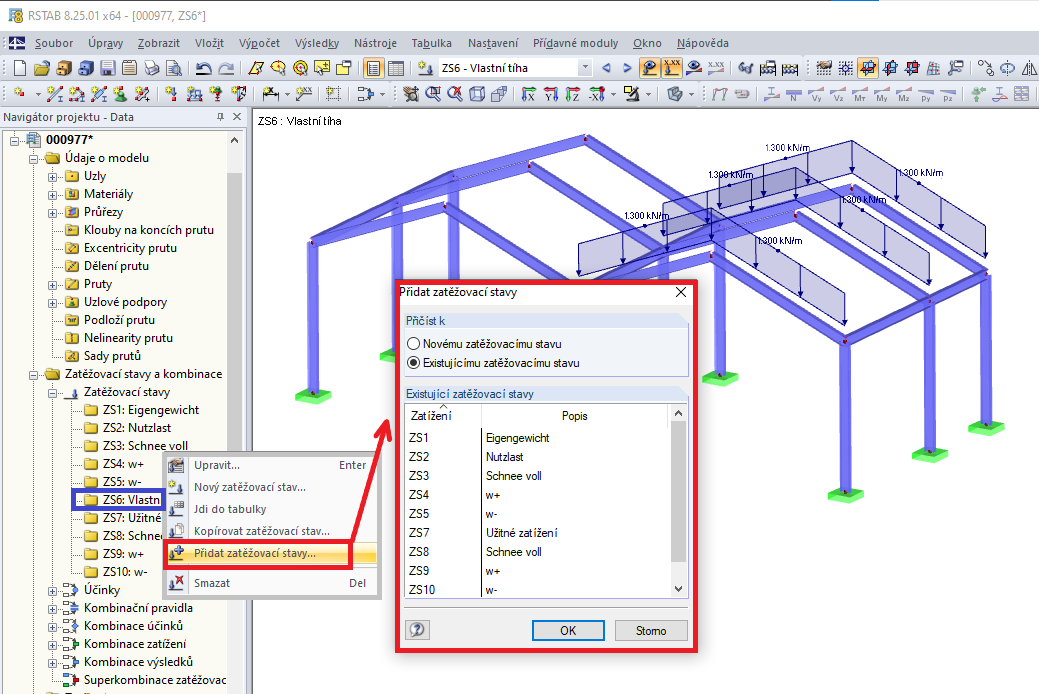Open Print preview with the magnifier-page icon

pos(174,68)
